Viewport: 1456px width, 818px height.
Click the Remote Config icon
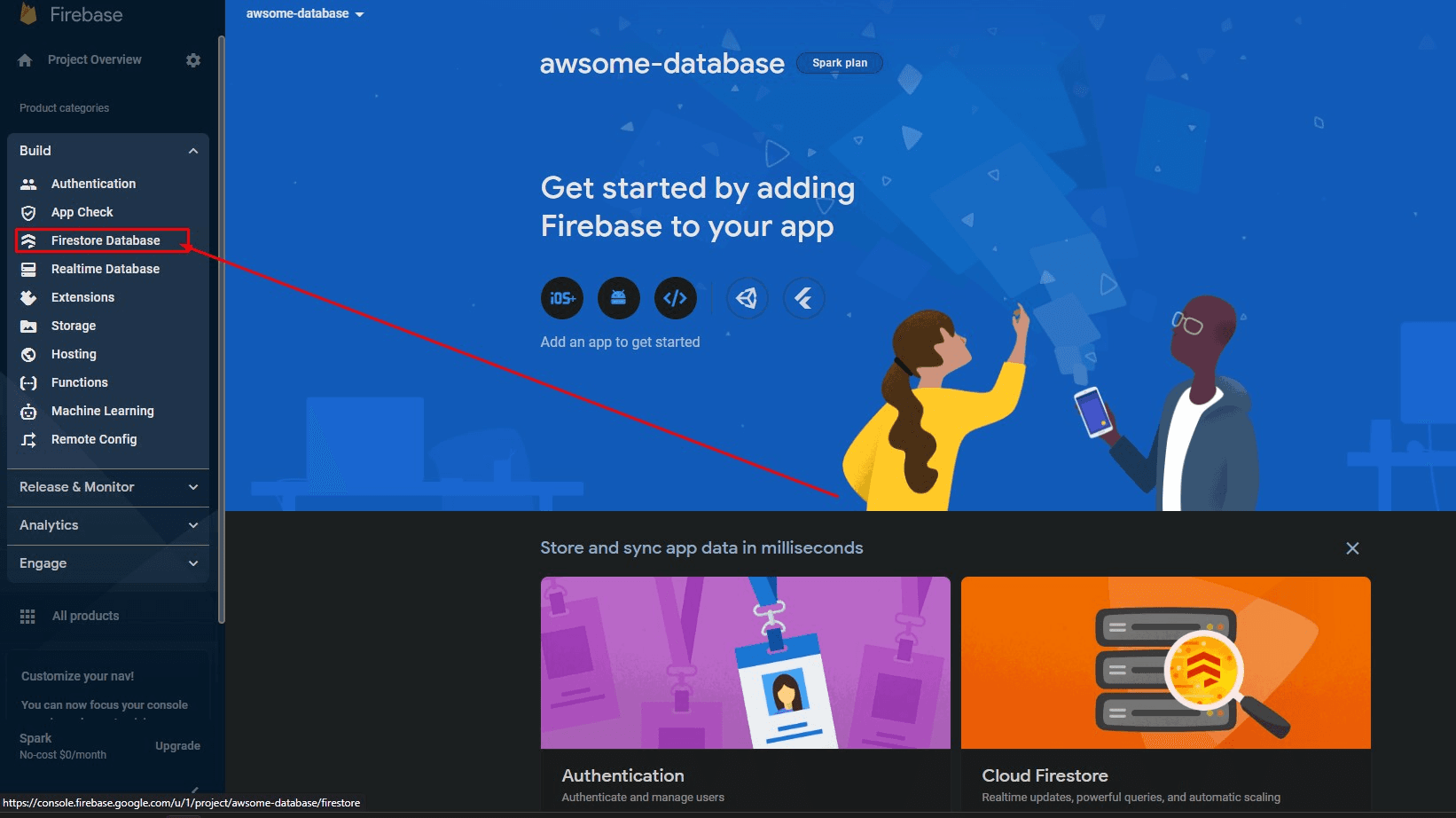(28, 439)
